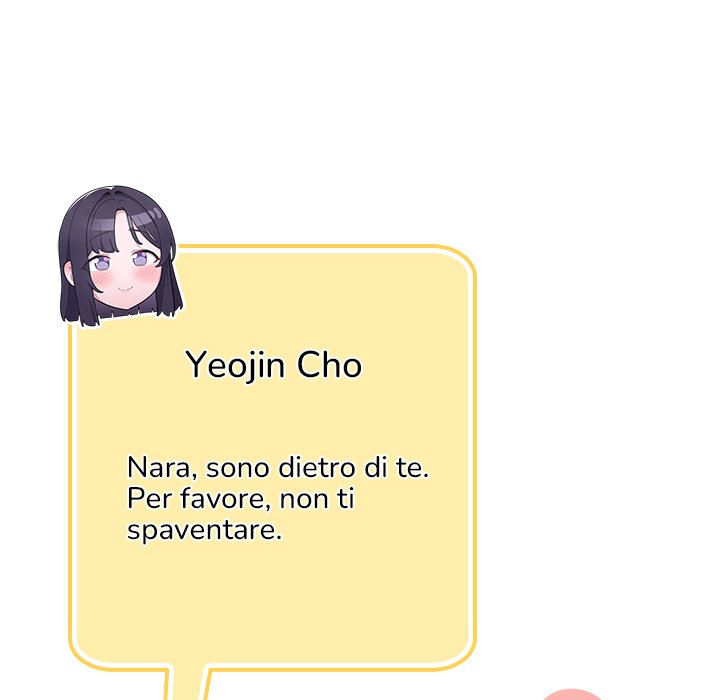Click the avatar's left purple eye
The width and height of the screenshot is (720, 700).
(x=99, y=265)
